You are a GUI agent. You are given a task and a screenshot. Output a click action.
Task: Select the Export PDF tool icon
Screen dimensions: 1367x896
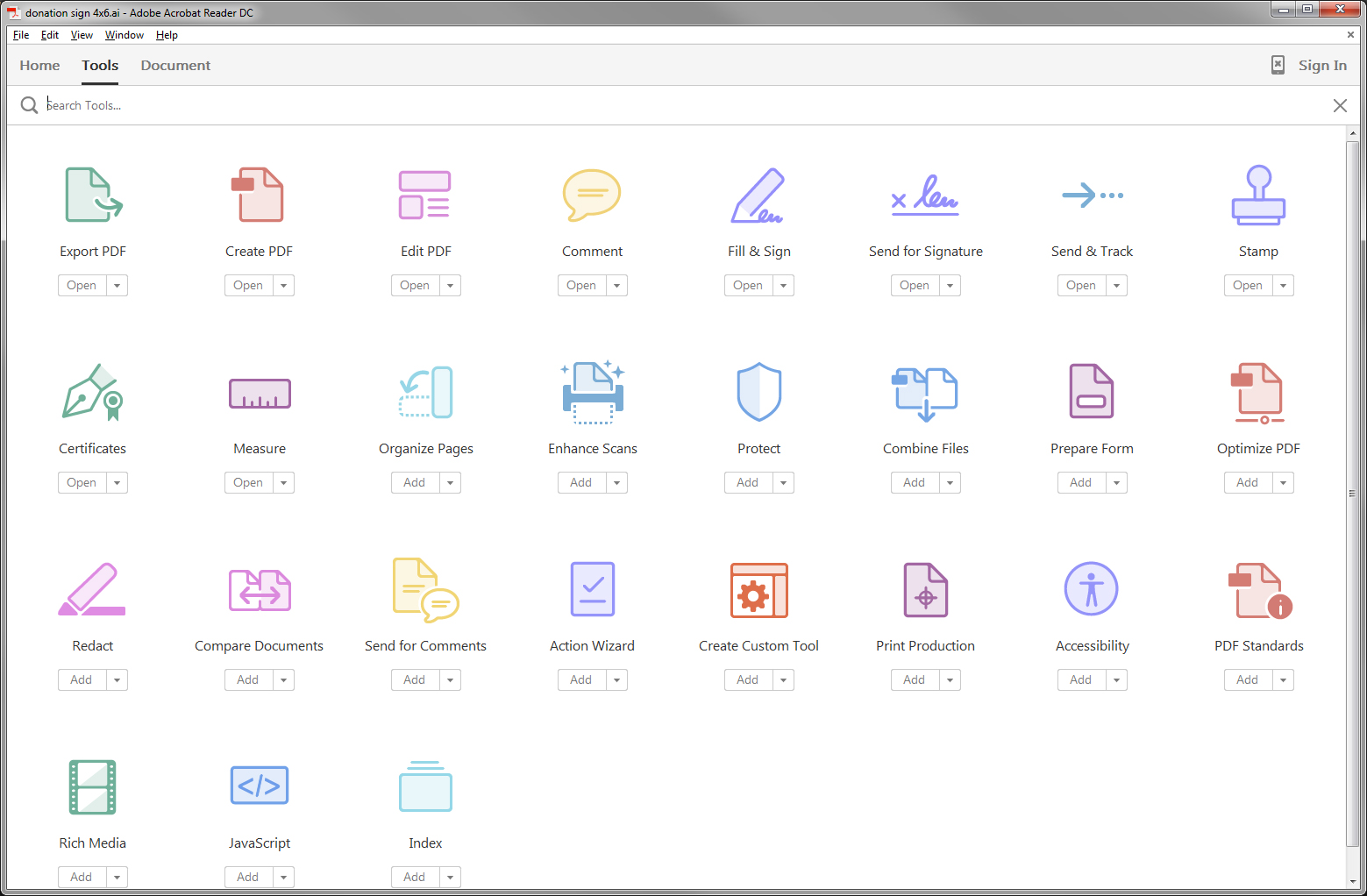92,195
